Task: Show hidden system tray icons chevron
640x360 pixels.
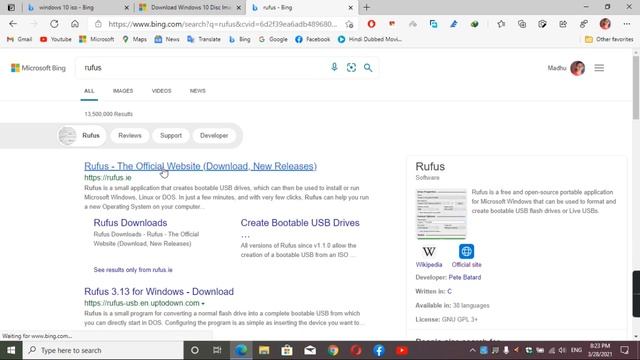Action: [x=472, y=350]
